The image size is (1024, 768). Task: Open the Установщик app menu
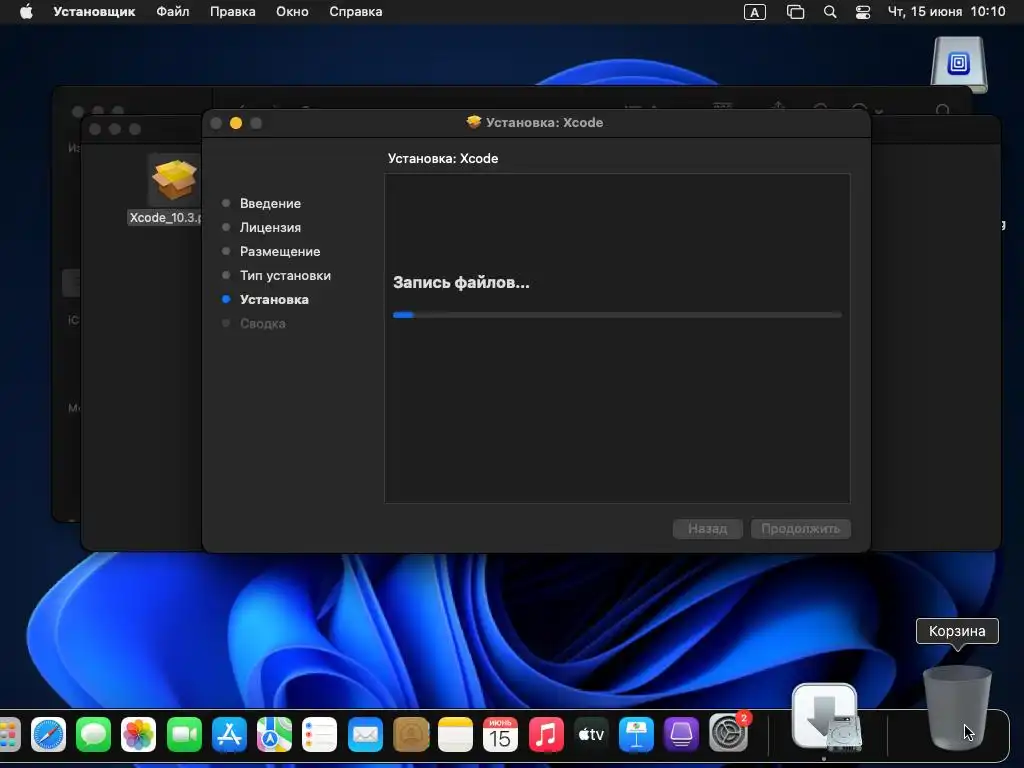click(94, 12)
